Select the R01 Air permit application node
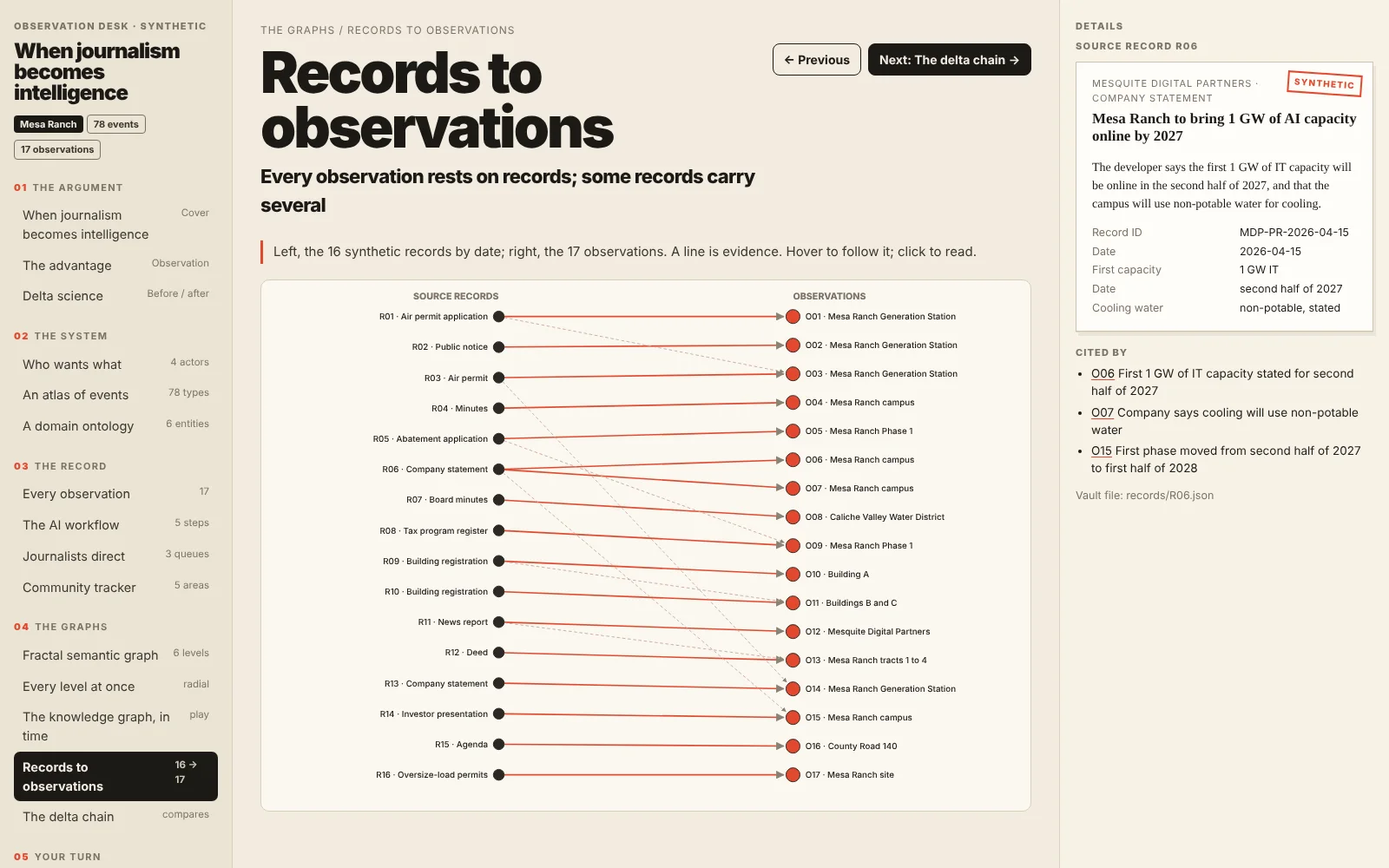Image resolution: width=1389 pixels, height=868 pixels. pyautogui.click(x=498, y=317)
